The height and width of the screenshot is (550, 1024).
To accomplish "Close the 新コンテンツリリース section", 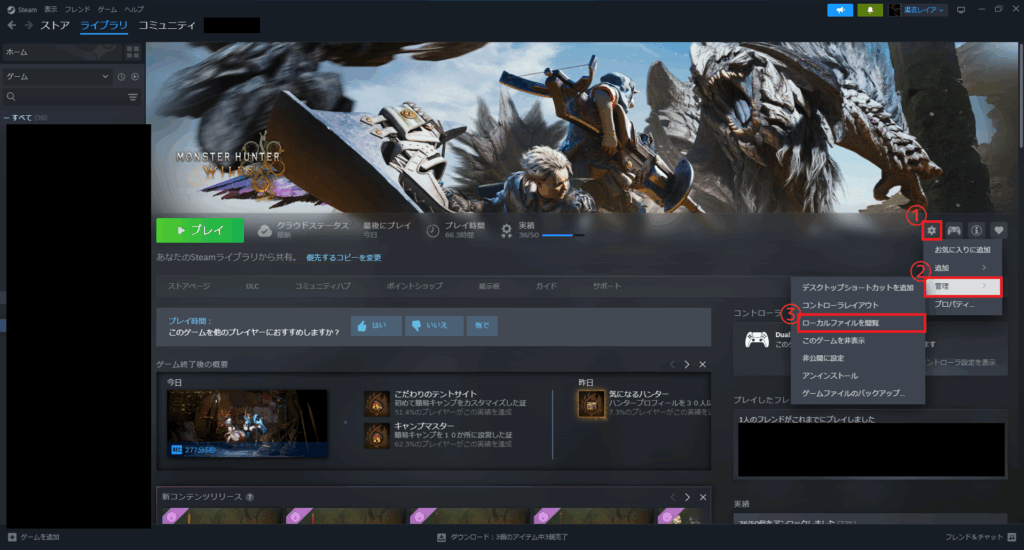I will click(x=703, y=497).
